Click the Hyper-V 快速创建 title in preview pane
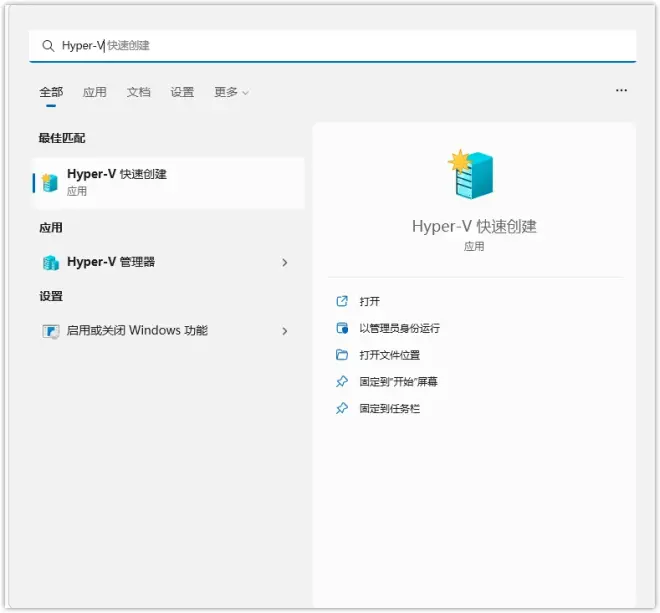This screenshot has width=660, height=613. coord(474,227)
